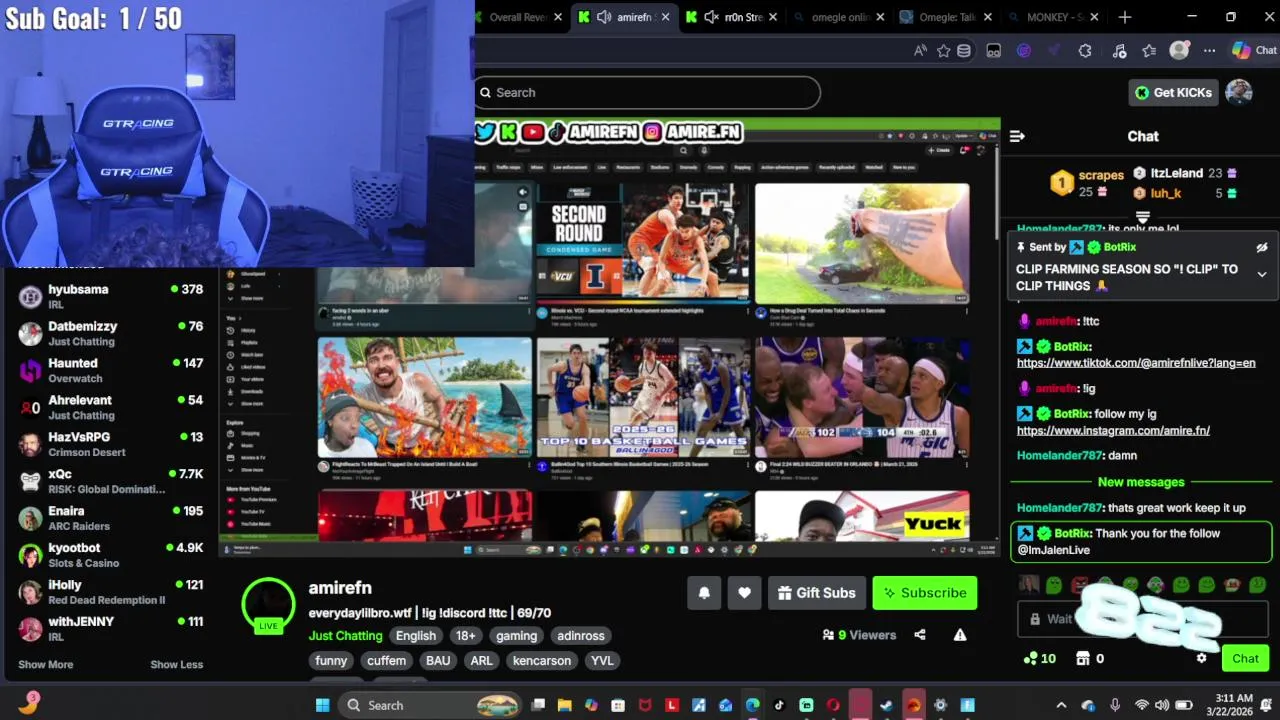1280x720 pixels.
Task: Click the Just Chatting category link
Action: click(345, 635)
